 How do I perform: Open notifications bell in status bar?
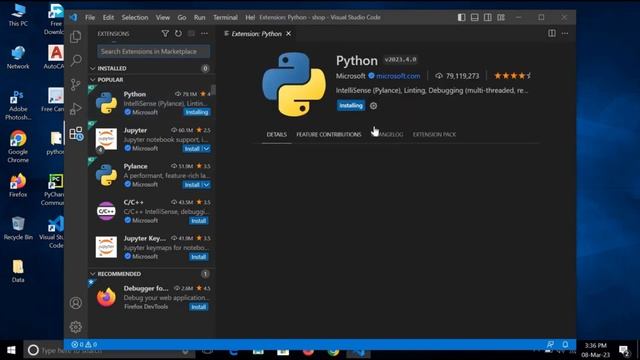coord(565,344)
